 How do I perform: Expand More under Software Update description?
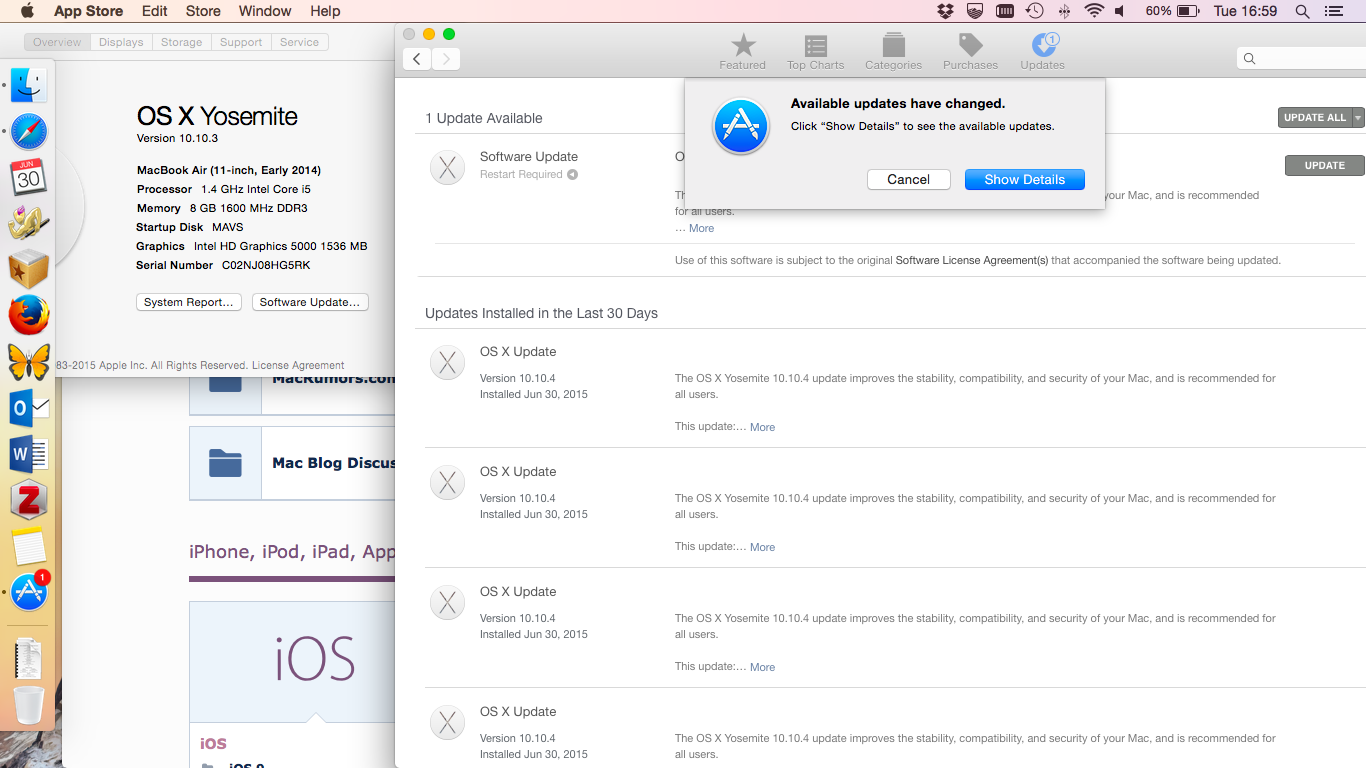[701, 228]
